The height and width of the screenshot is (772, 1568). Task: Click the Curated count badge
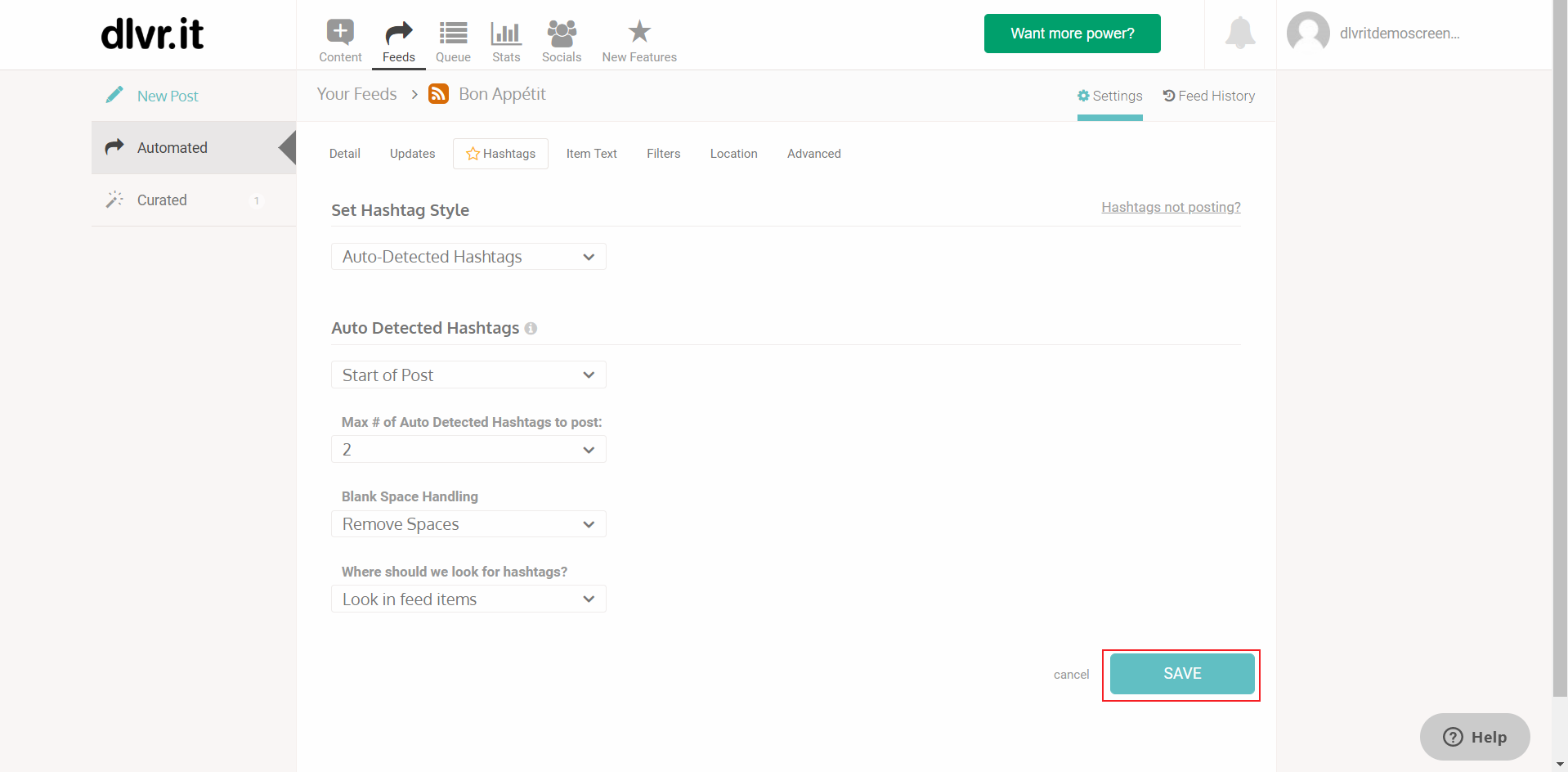pos(257,200)
